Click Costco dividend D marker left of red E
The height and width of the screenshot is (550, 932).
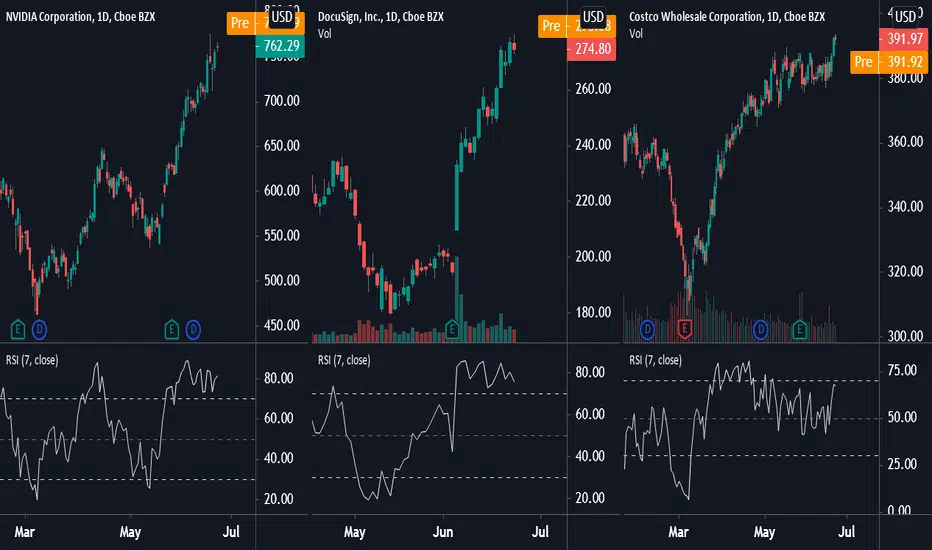tap(647, 329)
